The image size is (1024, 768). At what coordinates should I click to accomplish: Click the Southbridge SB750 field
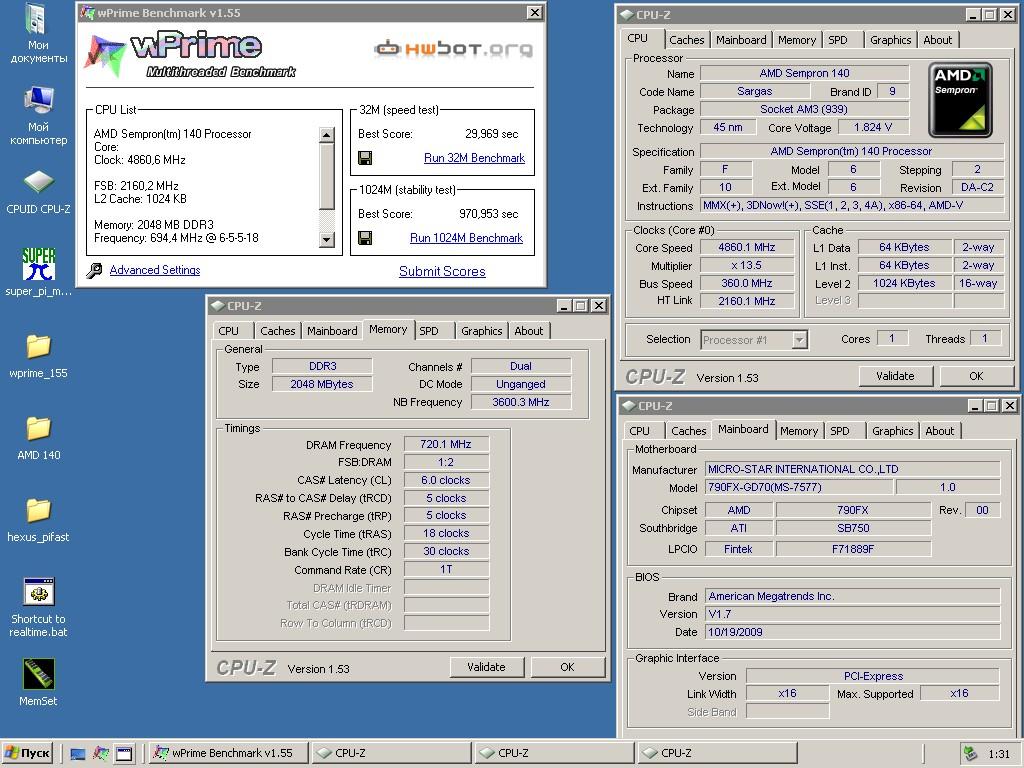(x=853, y=528)
